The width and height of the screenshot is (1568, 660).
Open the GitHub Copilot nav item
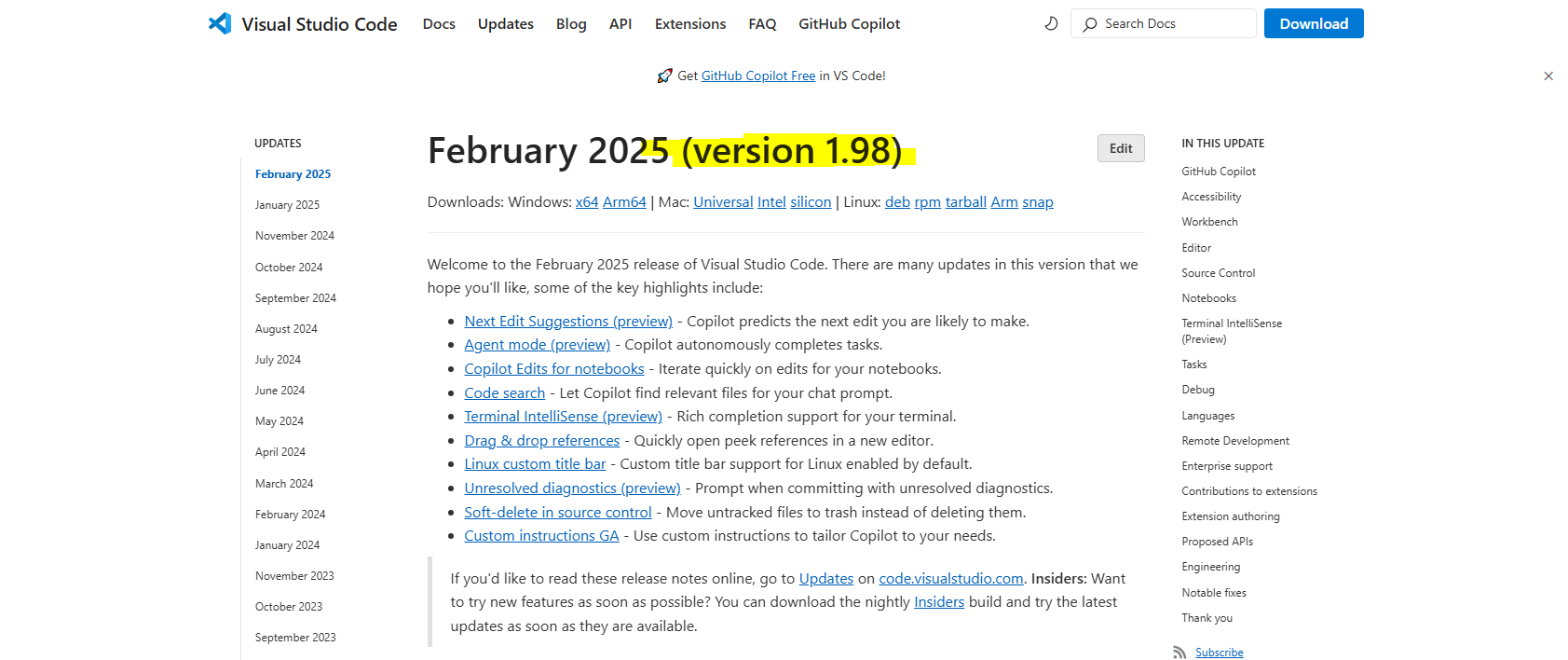tap(849, 24)
